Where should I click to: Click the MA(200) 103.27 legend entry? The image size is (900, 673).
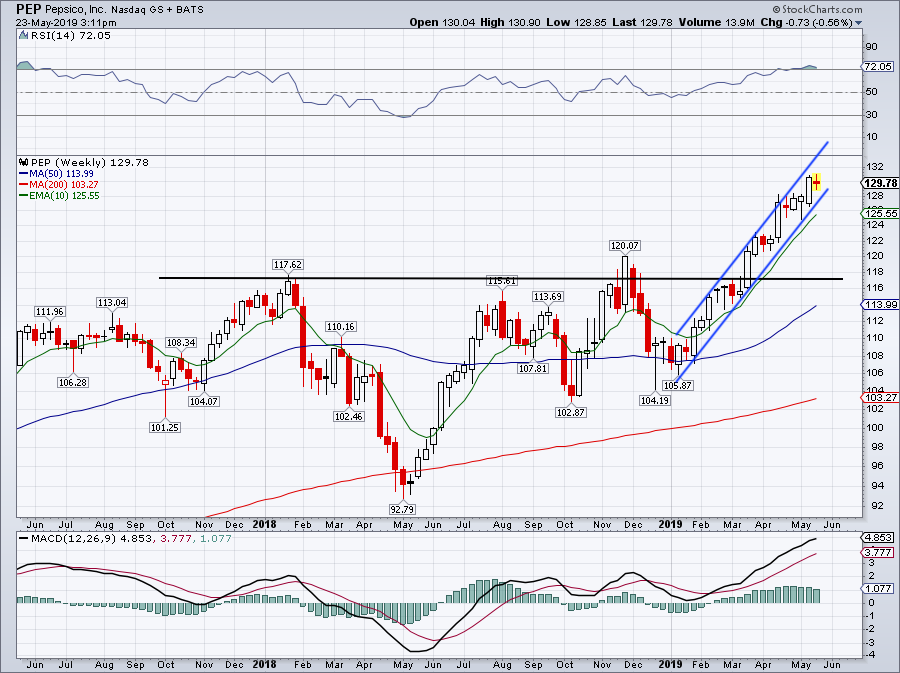[x=59, y=184]
